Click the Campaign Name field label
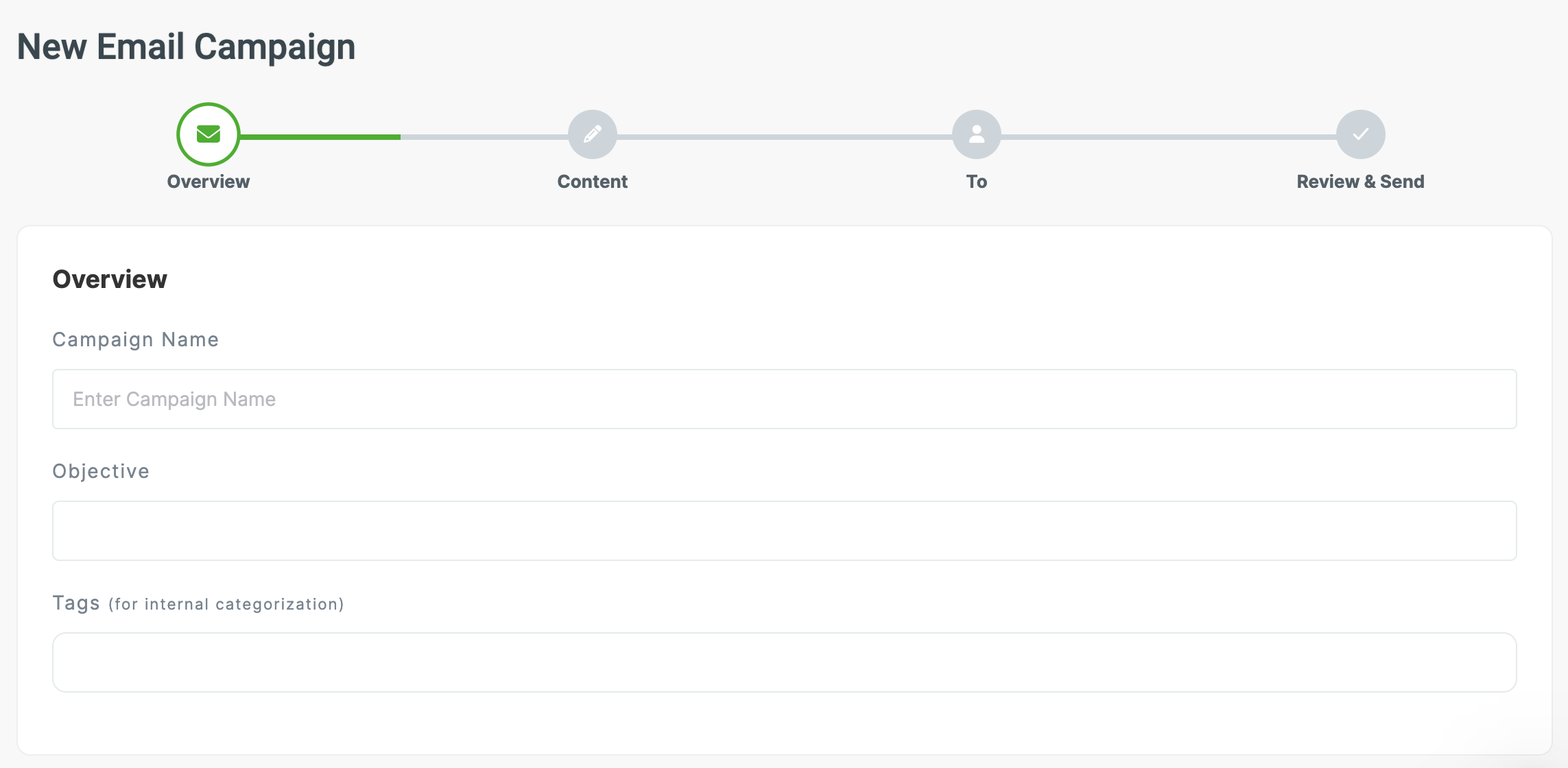 coord(136,339)
